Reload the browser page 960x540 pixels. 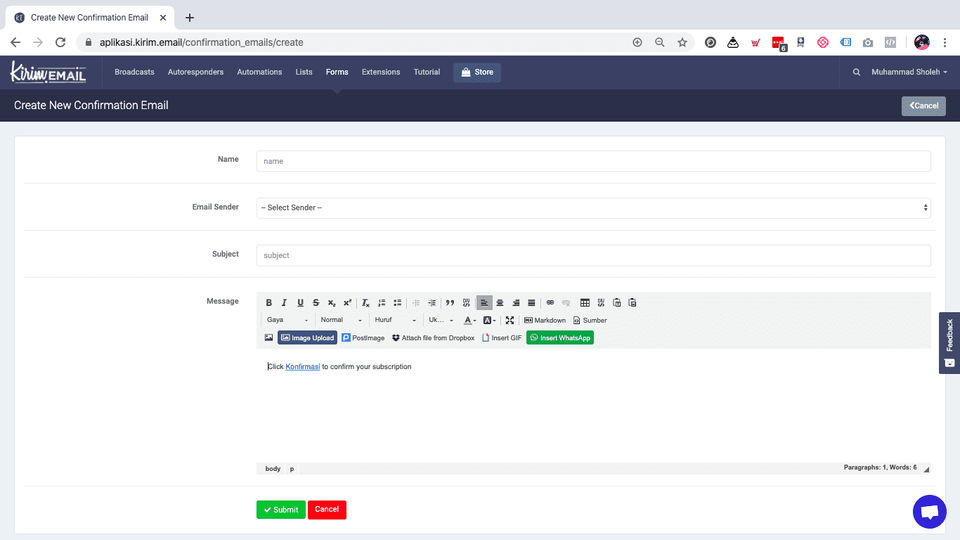pyautogui.click(x=60, y=42)
